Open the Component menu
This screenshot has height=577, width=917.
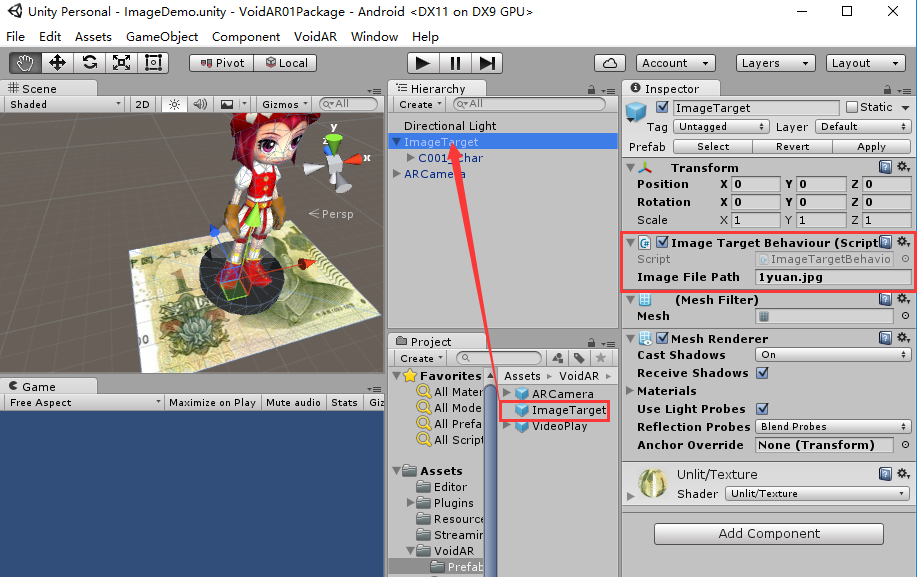[x=246, y=37]
